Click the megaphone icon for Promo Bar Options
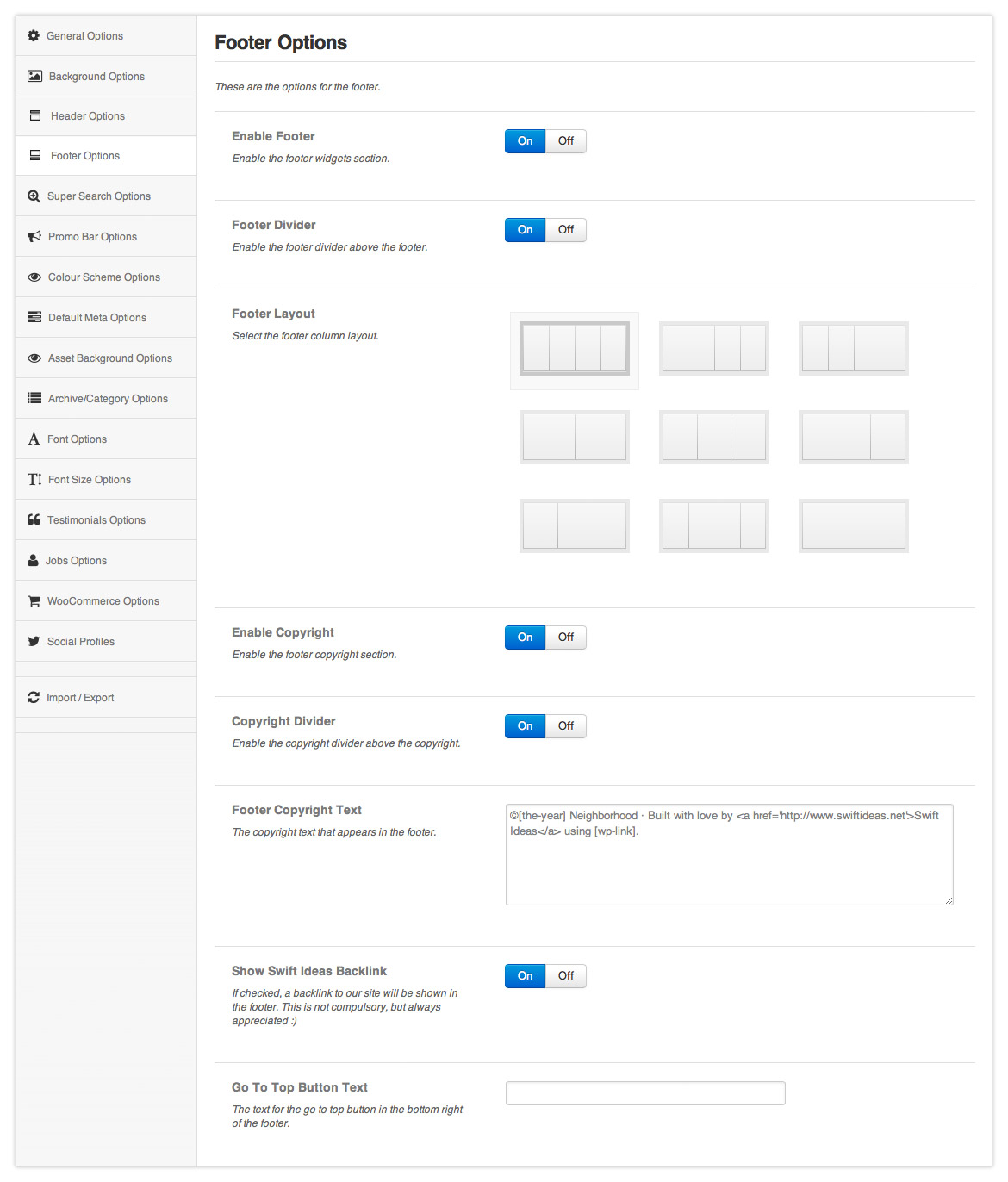This screenshot has height=1182, width=1008. pyautogui.click(x=34, y=237)
